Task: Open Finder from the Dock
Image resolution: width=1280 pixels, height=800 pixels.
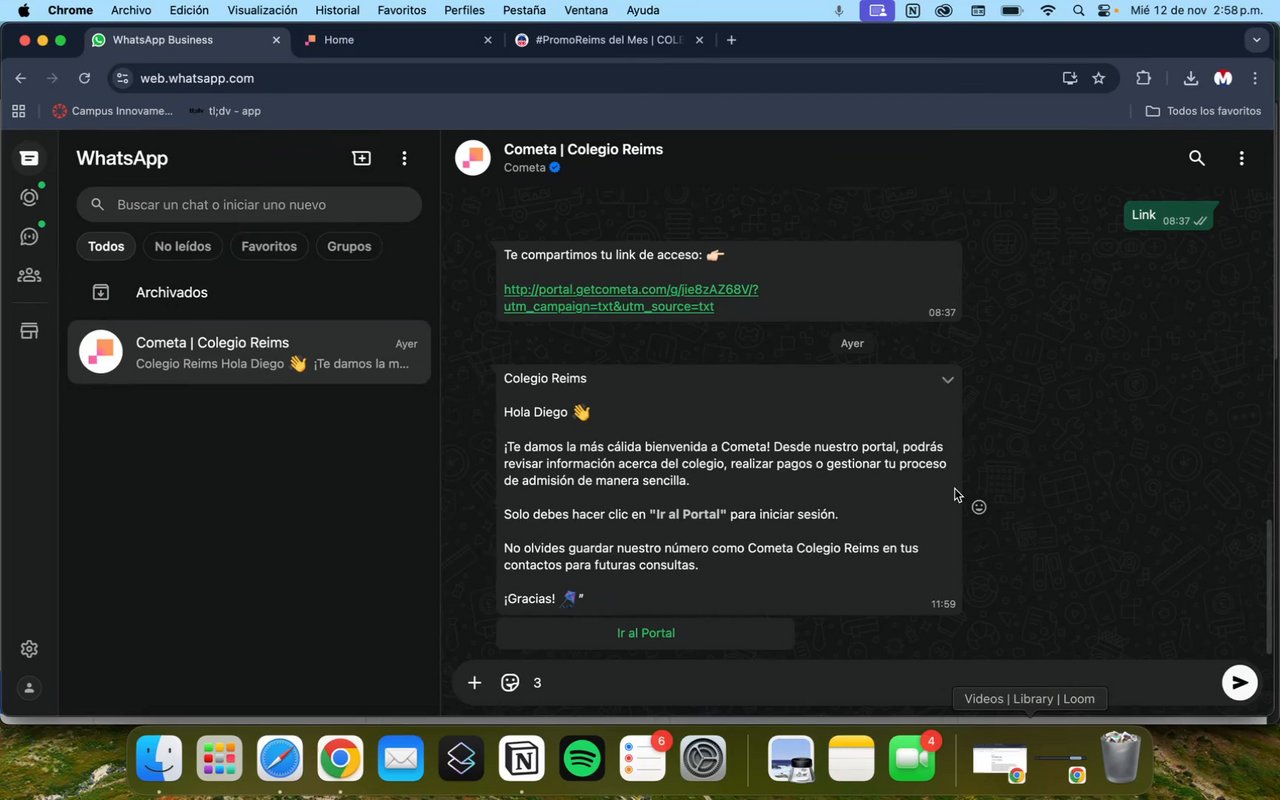Action: (158, 760)
